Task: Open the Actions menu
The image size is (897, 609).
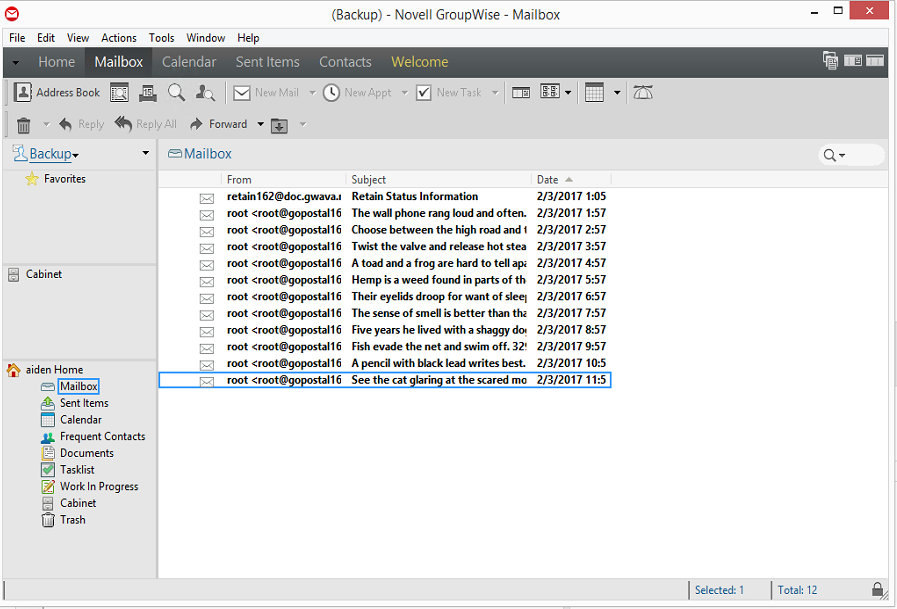Action: tap(119, 38)
